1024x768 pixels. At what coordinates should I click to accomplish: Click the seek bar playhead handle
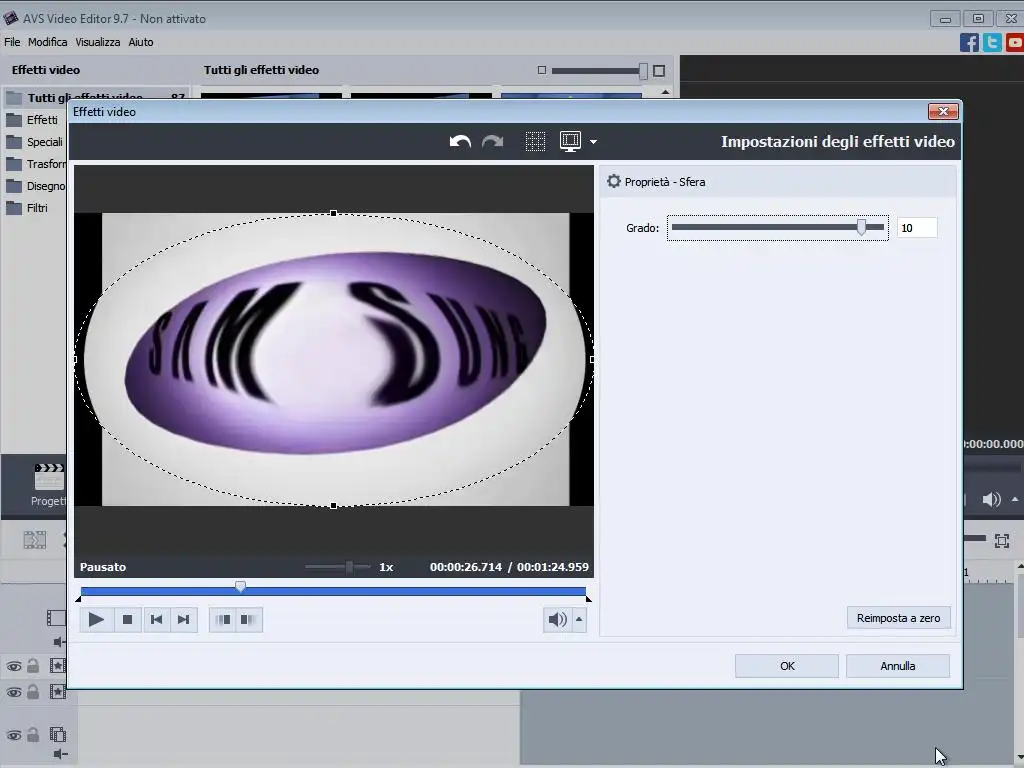coord(240,586)
